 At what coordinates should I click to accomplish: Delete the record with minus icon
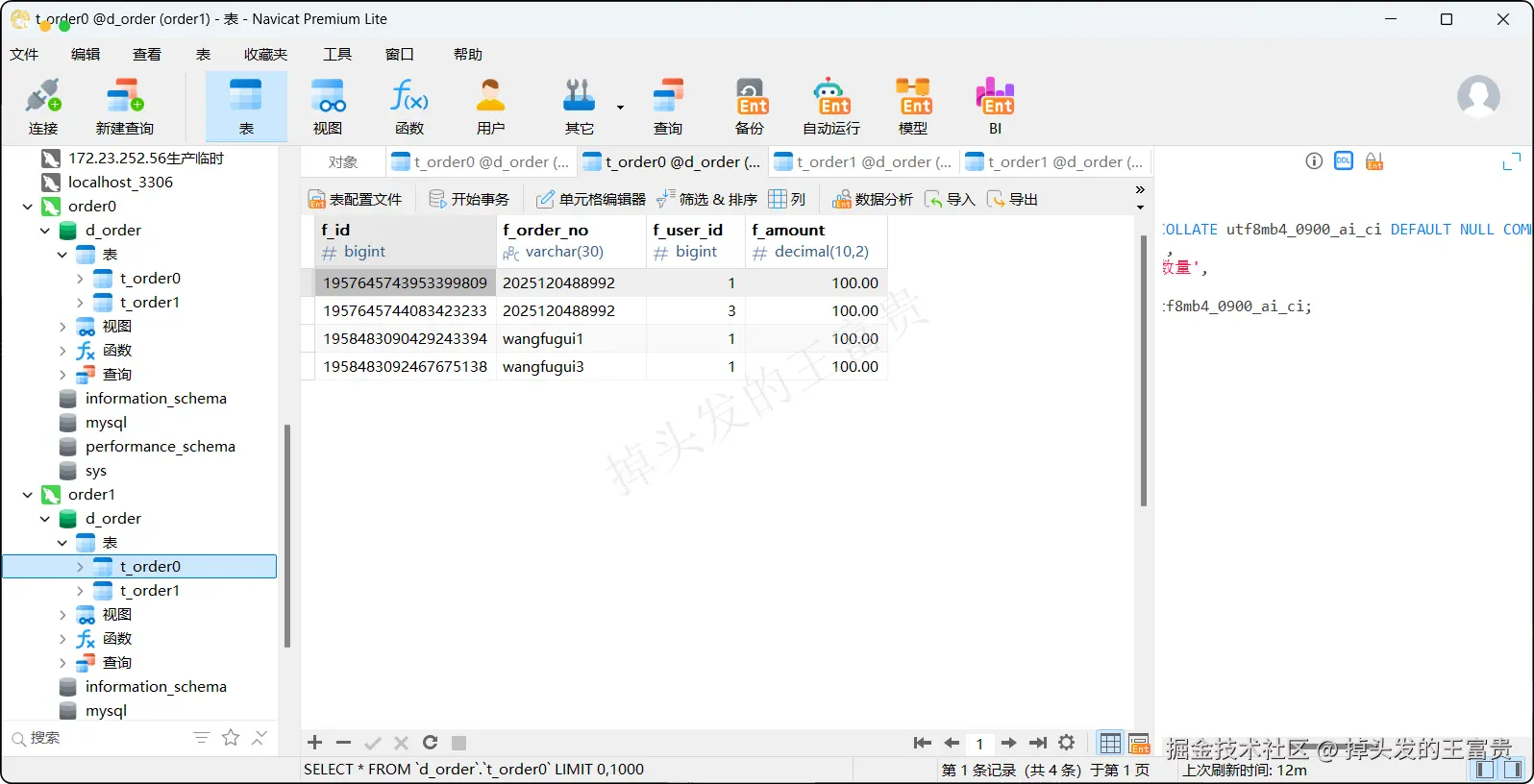coord(343,743)
